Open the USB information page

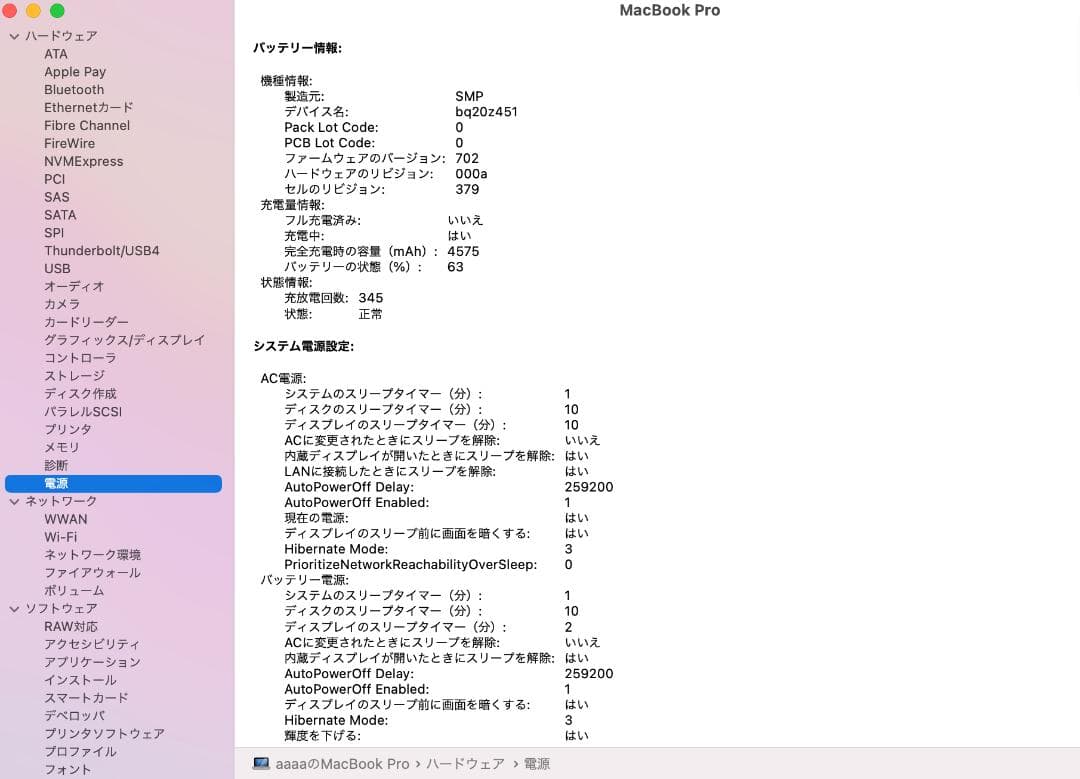[57, 268]
